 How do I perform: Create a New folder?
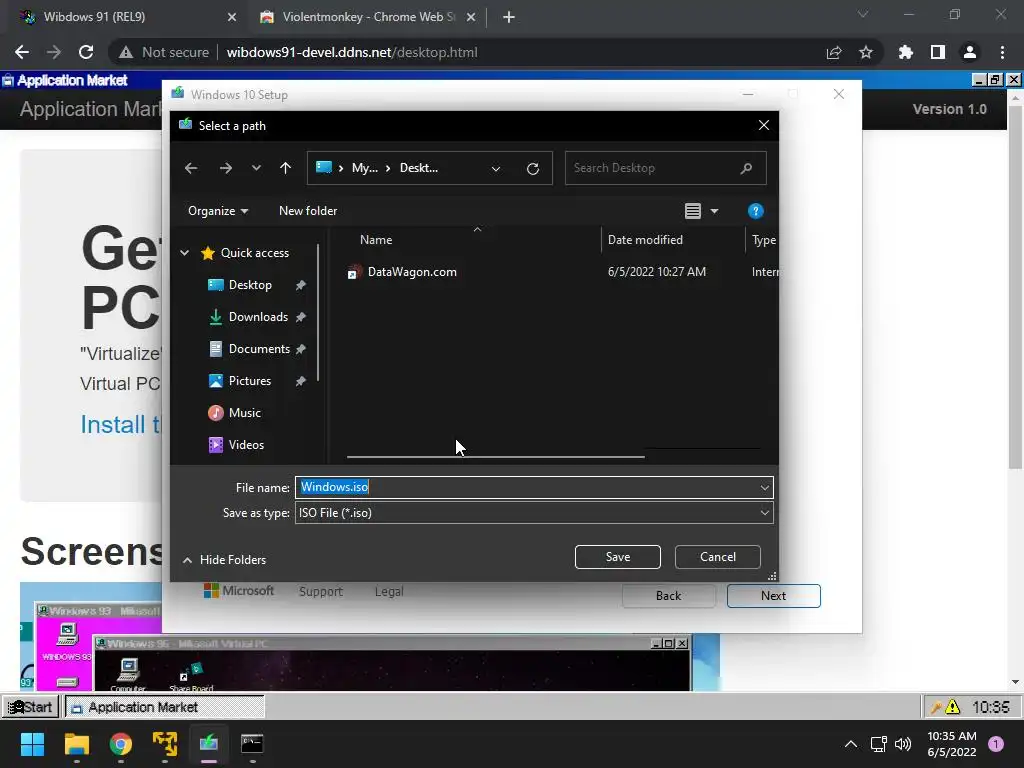pyautogui.click(x=308, y=211)
